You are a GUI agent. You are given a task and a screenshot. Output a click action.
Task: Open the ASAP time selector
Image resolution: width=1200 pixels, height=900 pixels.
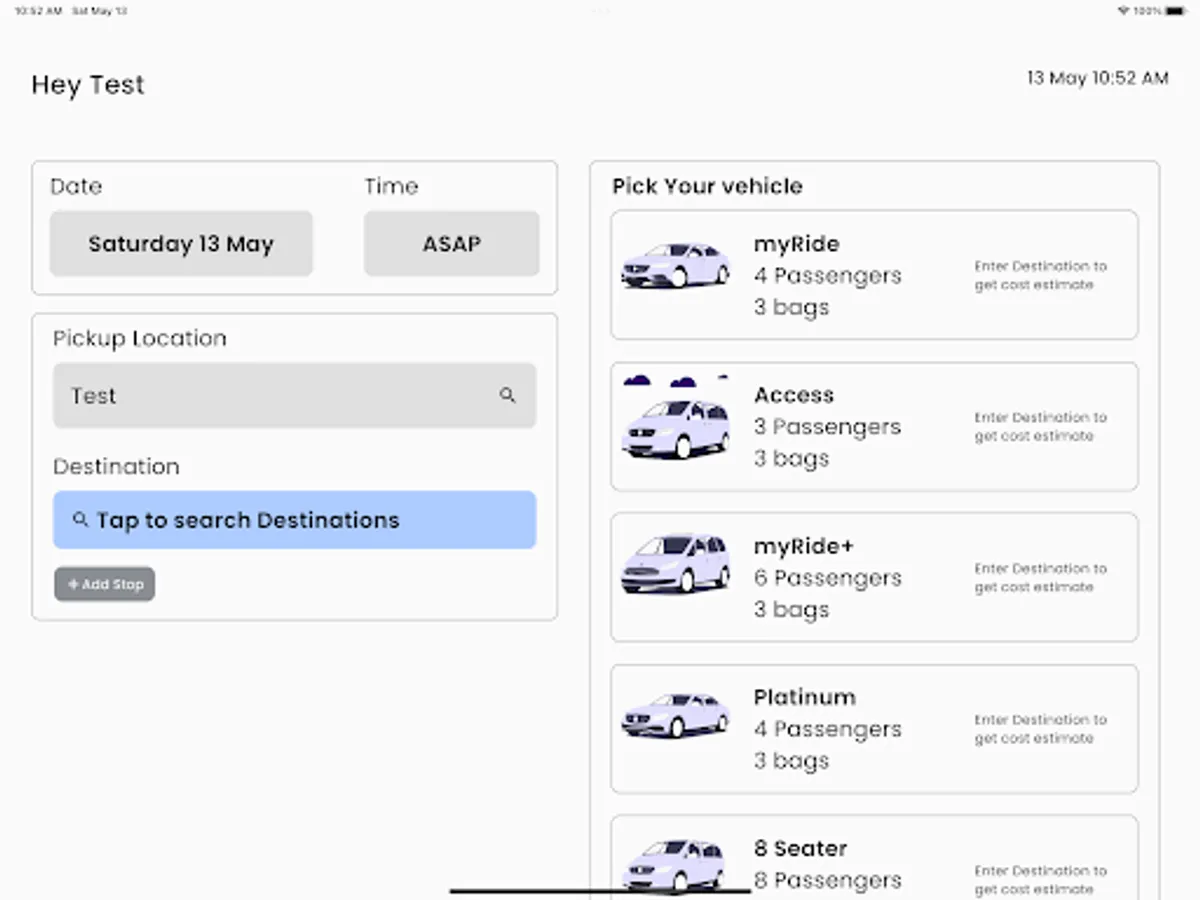(451, 244)
